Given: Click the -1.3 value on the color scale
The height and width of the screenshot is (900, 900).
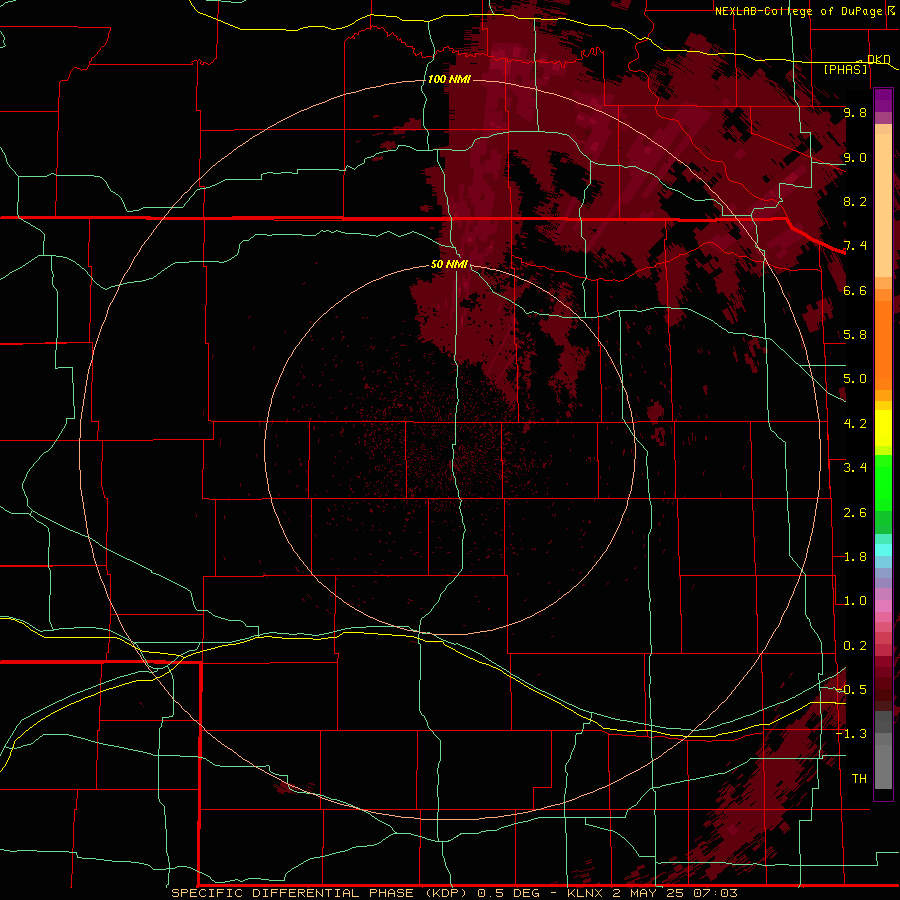Looking at the screenshot, I should 851,734.
